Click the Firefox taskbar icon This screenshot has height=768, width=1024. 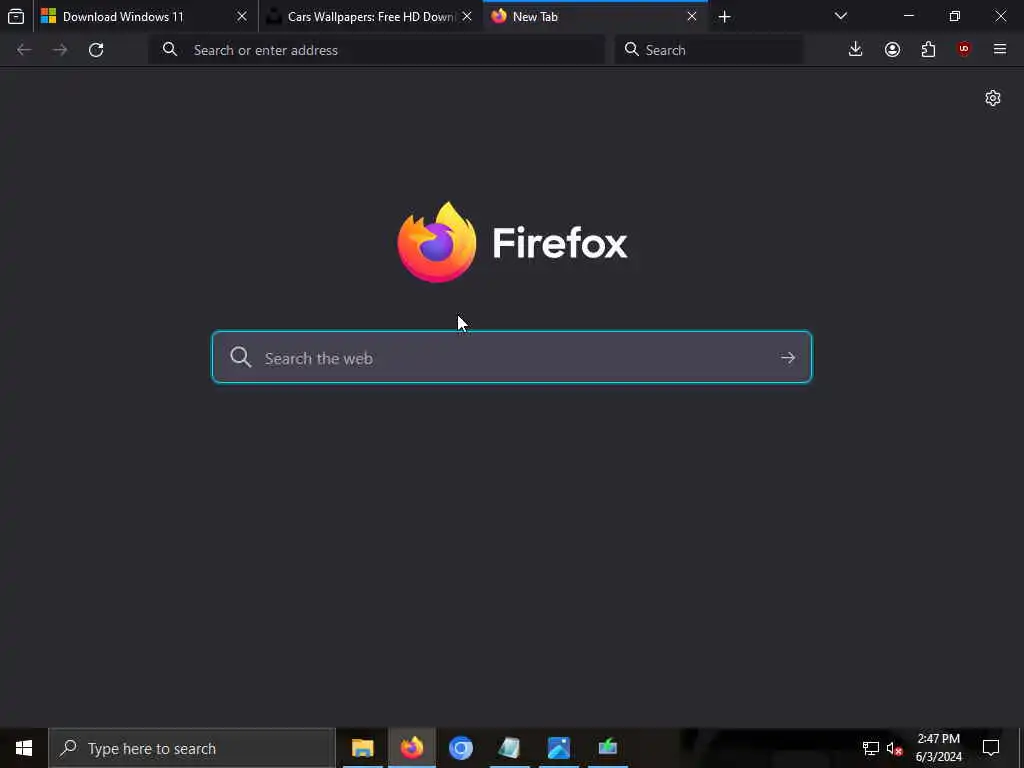(x=411, y=748)
